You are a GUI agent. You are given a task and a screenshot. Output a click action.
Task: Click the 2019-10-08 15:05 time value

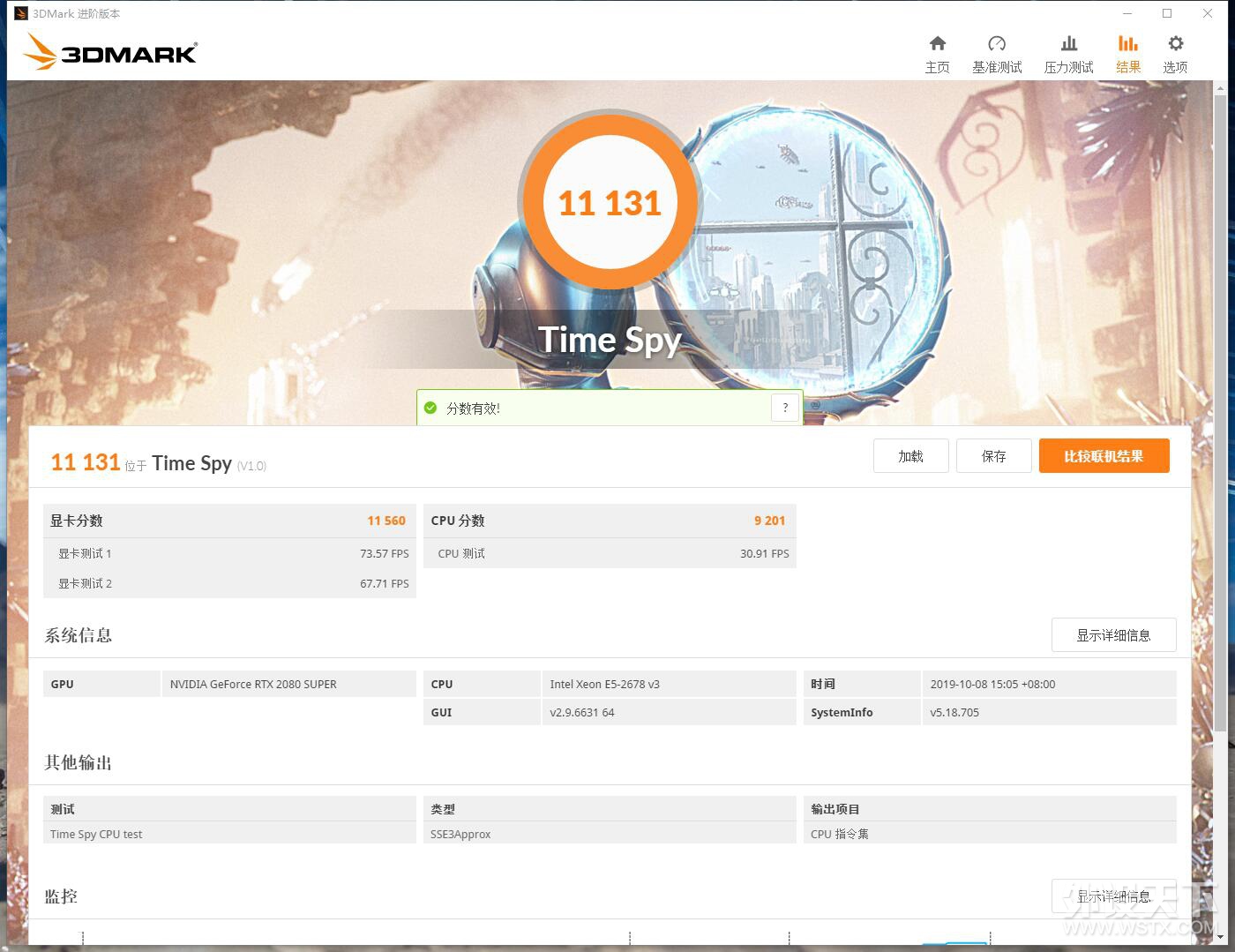pos(992,684)
